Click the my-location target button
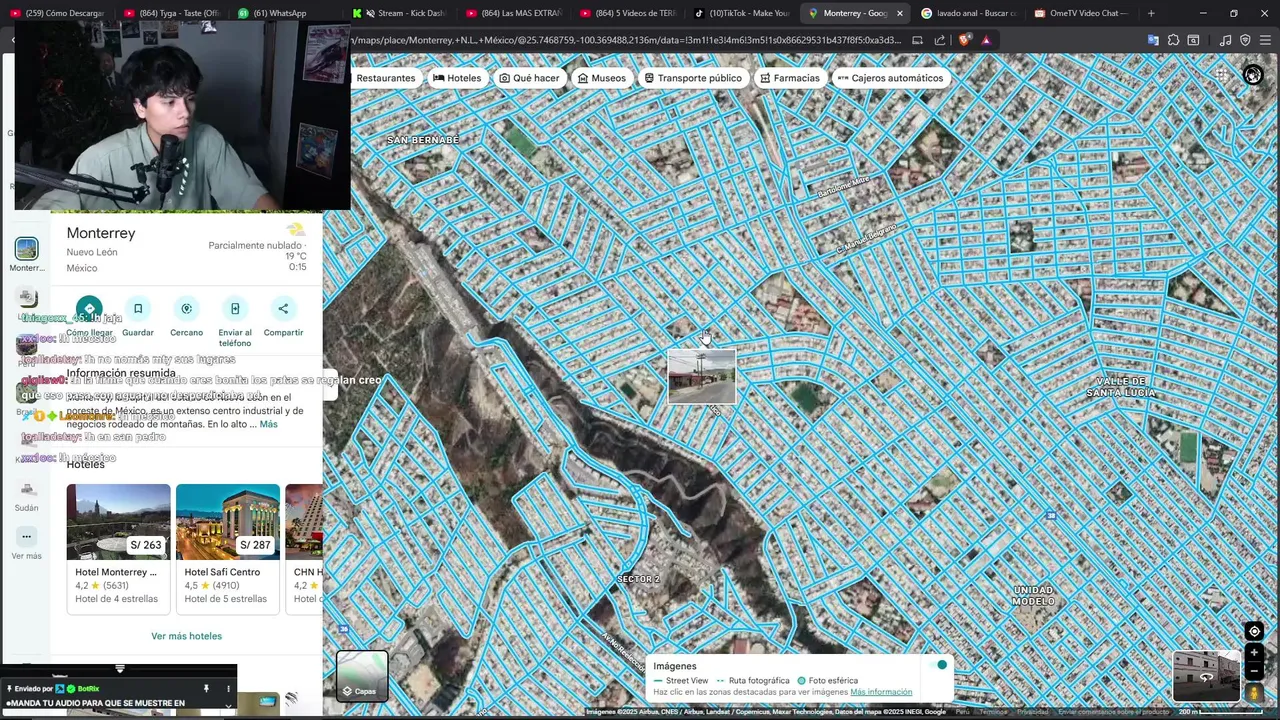 pyautogui.click(x=1254, y=631)
